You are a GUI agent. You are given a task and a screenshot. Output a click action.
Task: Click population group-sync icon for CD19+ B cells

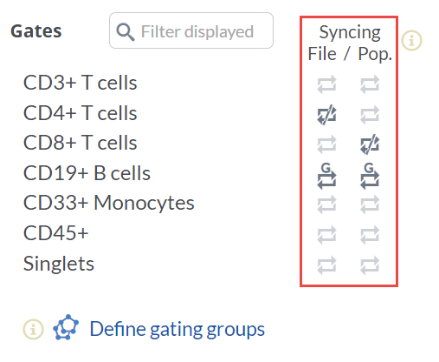pos(370,176)
